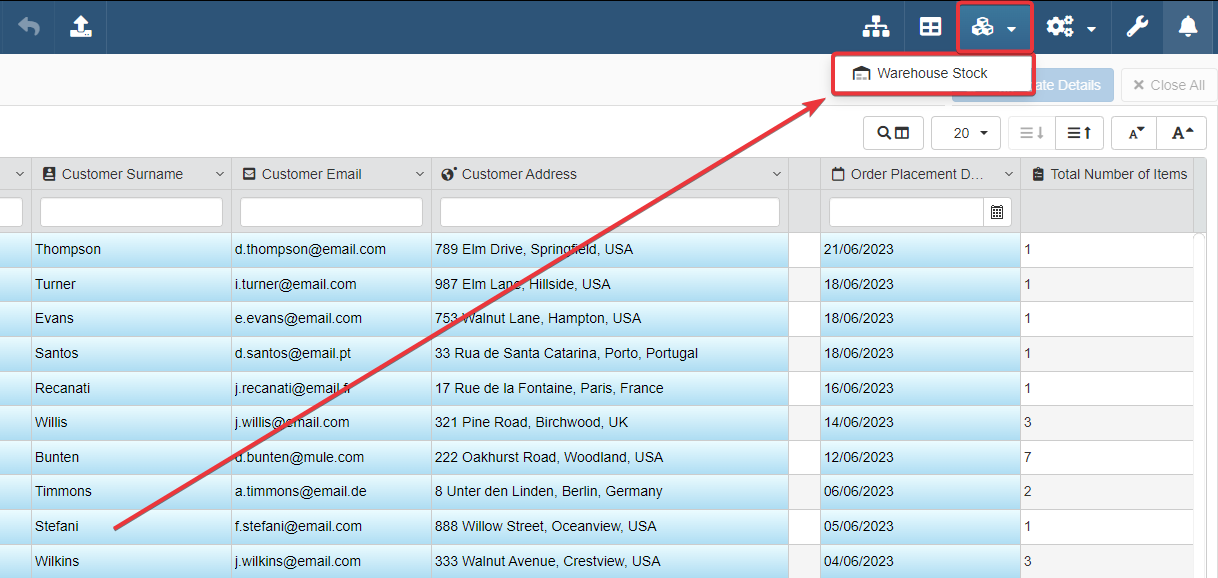
Task: Open the hierarchy sitemap icon
Action: [876, 27]
